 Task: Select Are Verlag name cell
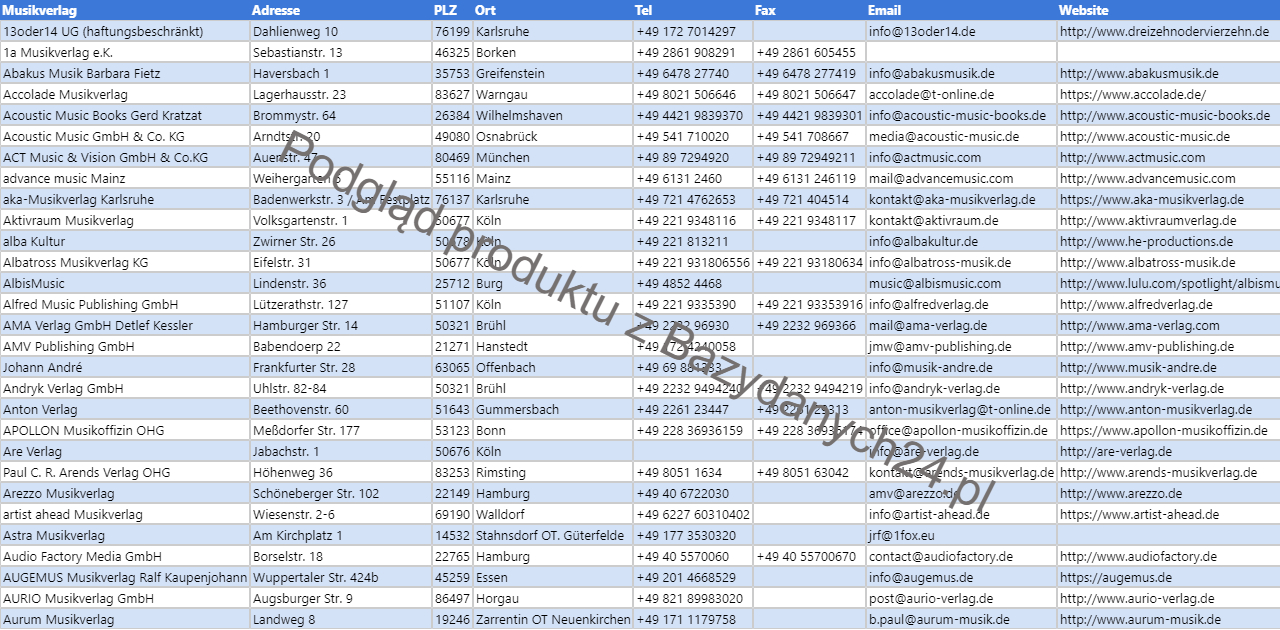click(x=125, y=451)
